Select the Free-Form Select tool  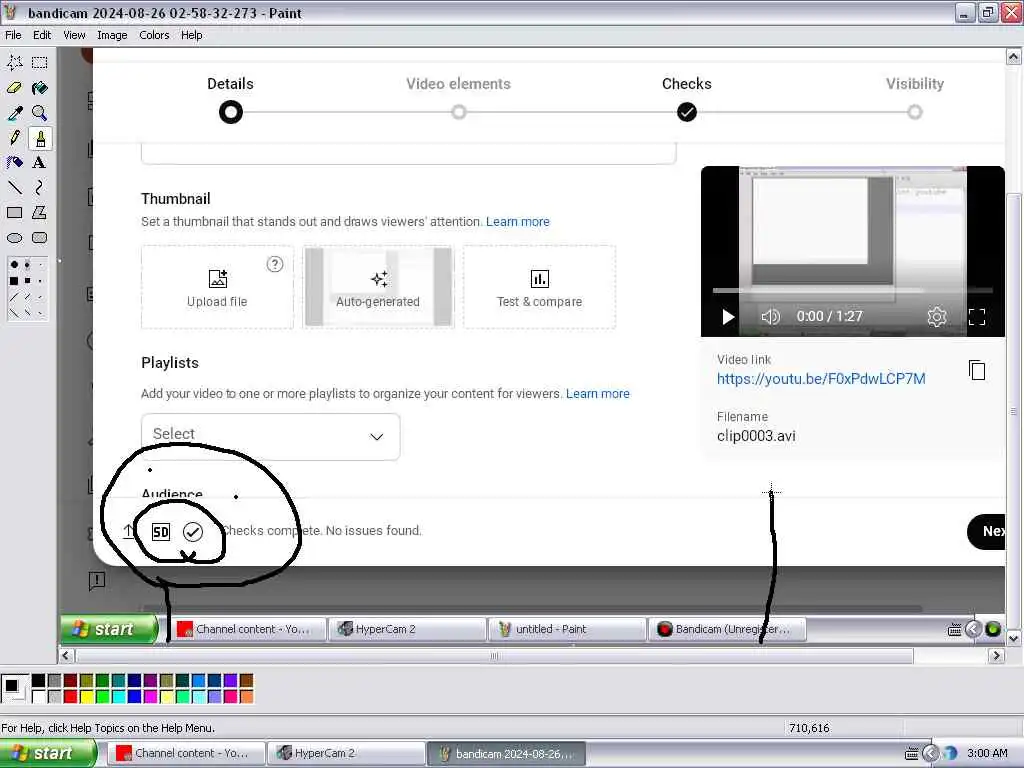tap(14, 63)
